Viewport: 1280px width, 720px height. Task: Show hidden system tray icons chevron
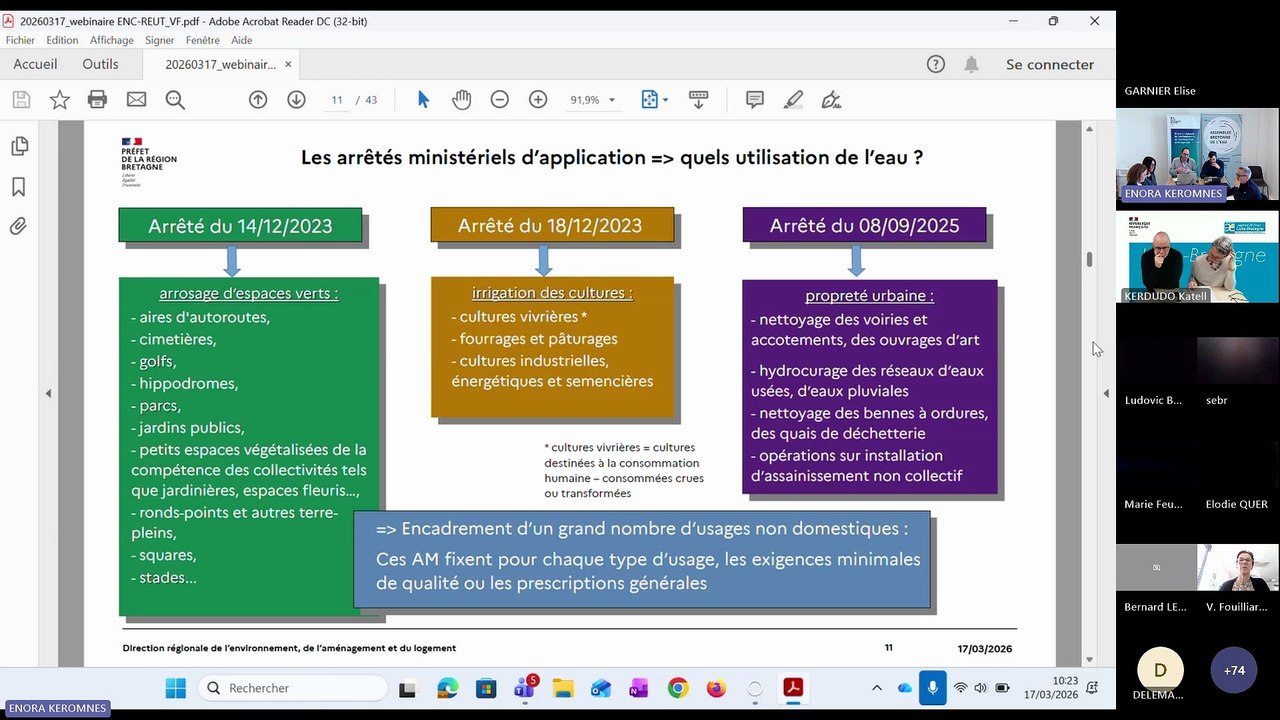click(877, 688)
